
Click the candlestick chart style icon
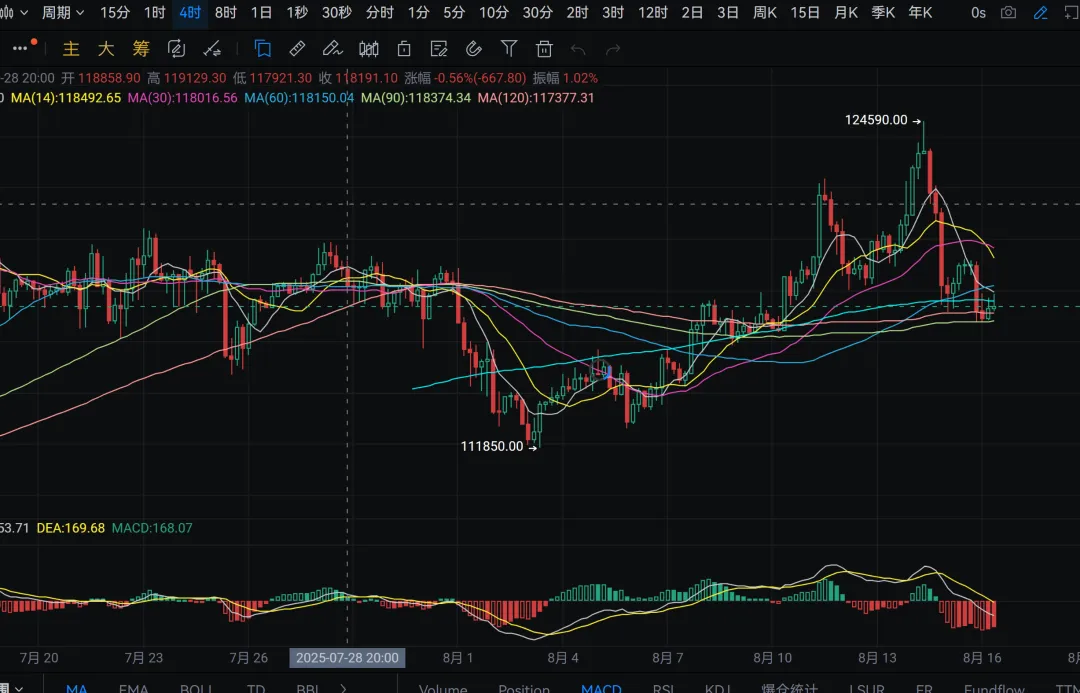click(x=368, y=48)
